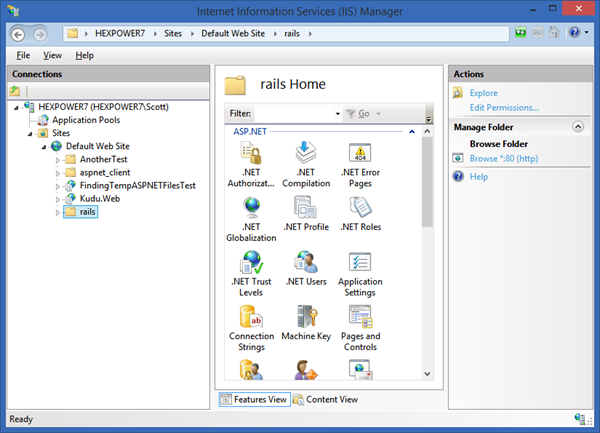600x433 pixels.
Task: Click the IIS Manager title bar icon
Action: click(13, 10)
